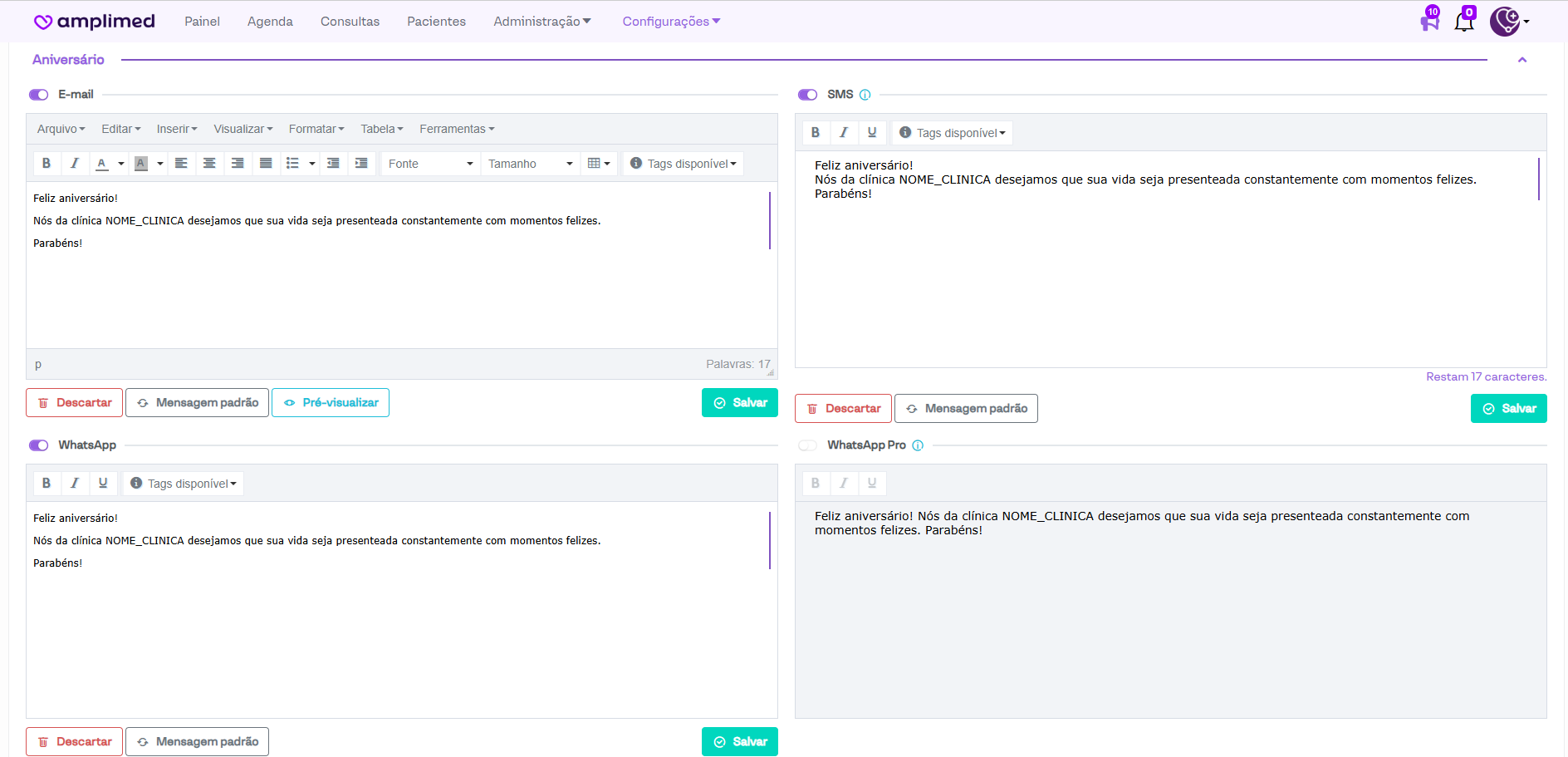Pick the E-mail text color swatch

(102, 164)
